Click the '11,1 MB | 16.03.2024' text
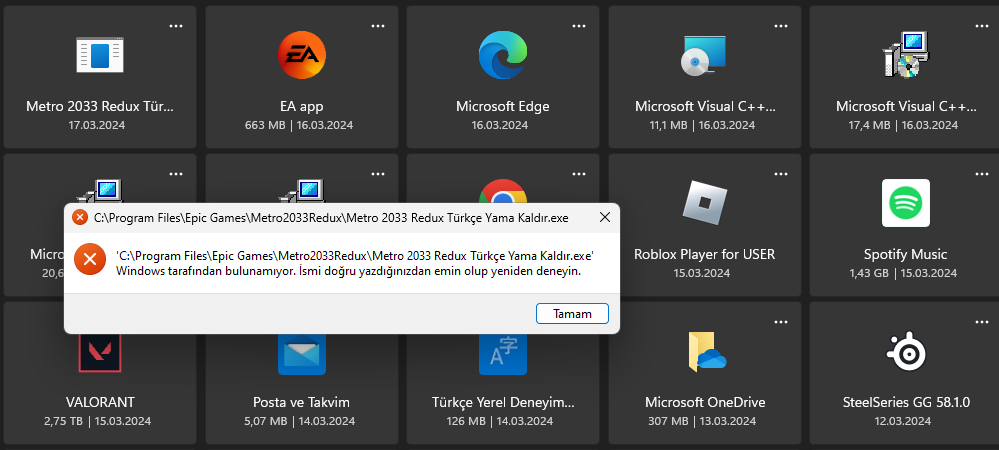The image size is (999, 450). coord(702,126)
